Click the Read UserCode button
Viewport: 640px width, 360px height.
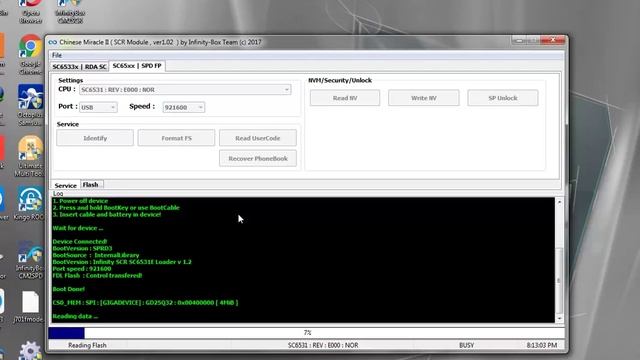[258, 138]
